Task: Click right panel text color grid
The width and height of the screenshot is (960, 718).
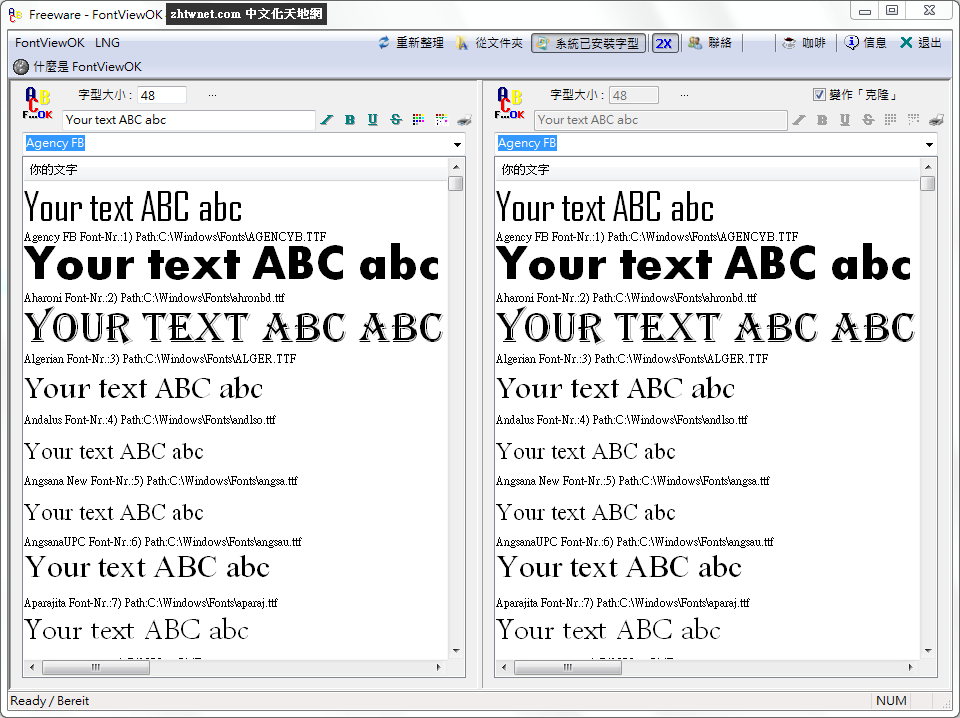Action: click(890, 120)
